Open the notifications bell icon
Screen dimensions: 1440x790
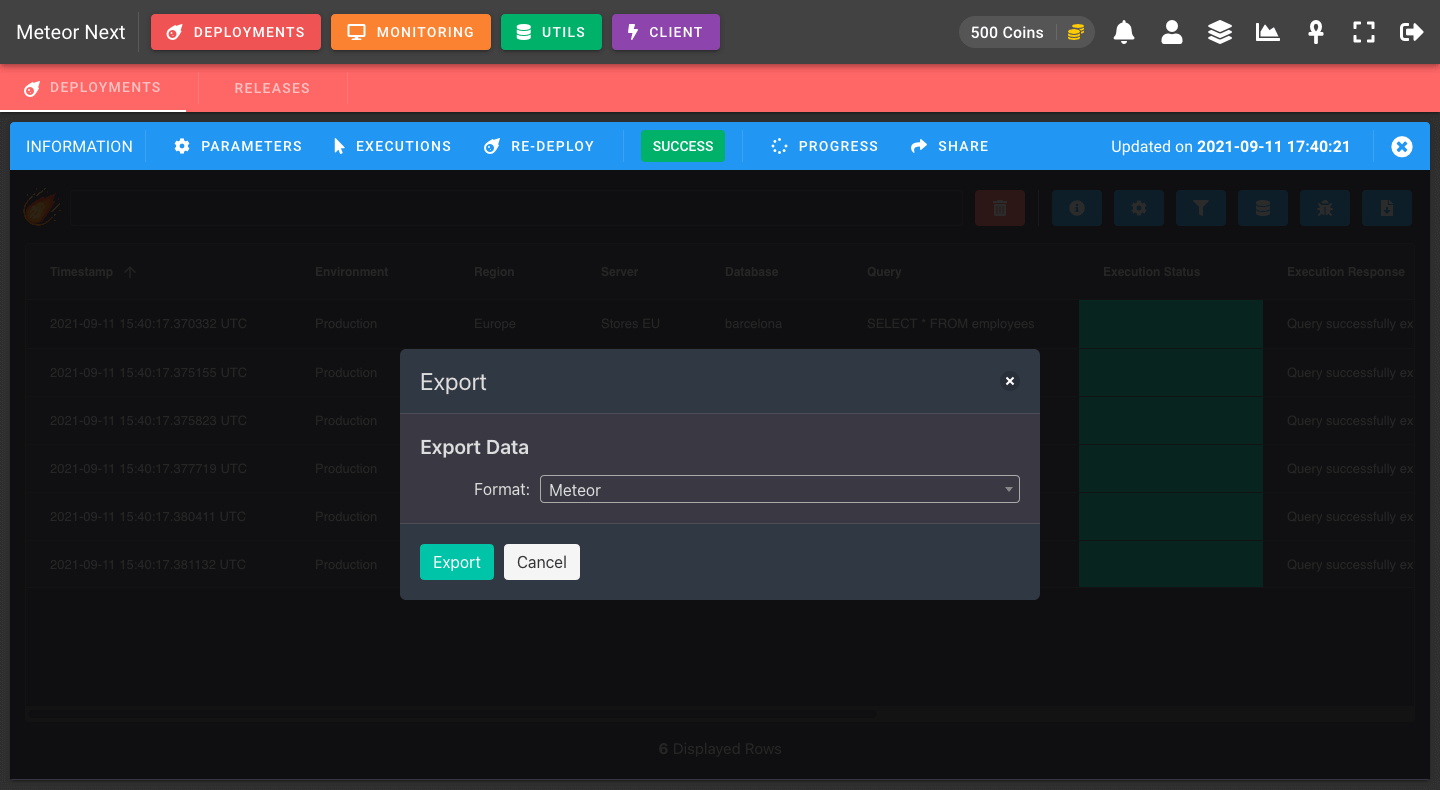(x=1124, y=32)
